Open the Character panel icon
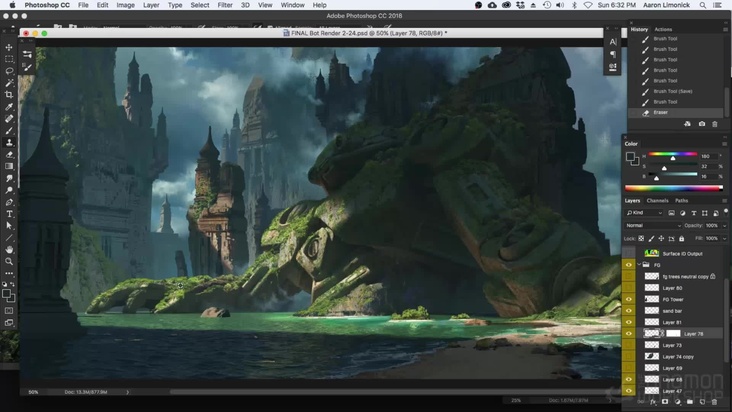 point(613,42)
